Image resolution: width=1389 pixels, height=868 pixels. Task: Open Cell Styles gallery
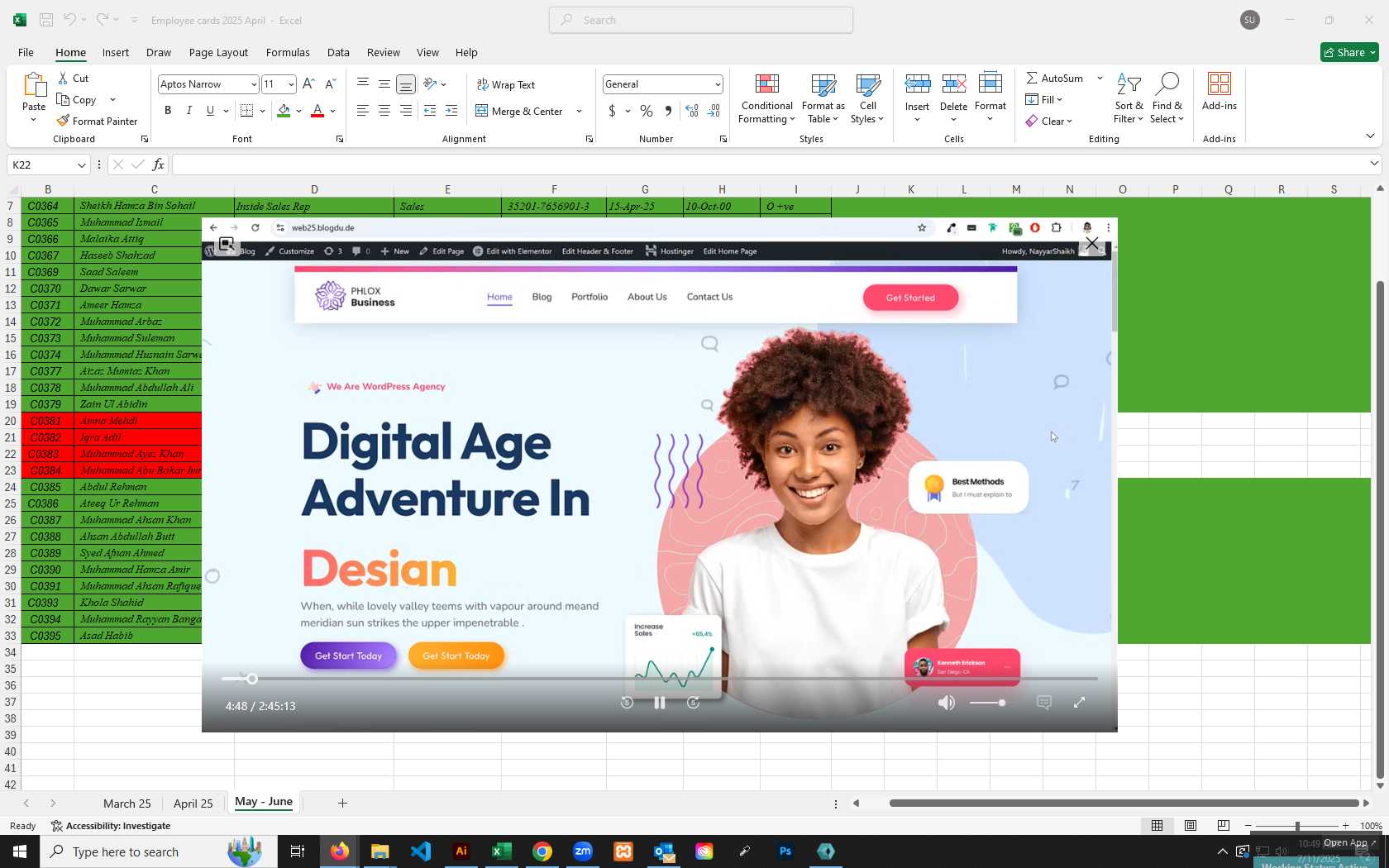tap(867, 98)
